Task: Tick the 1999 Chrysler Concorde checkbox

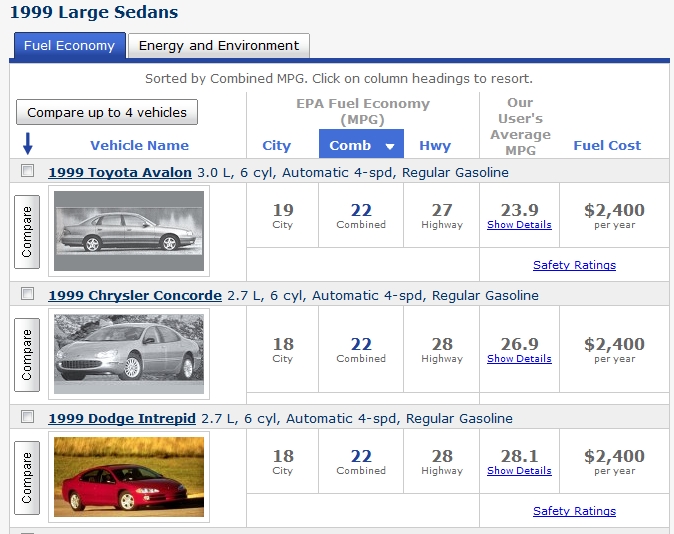Action: (28, 294)
